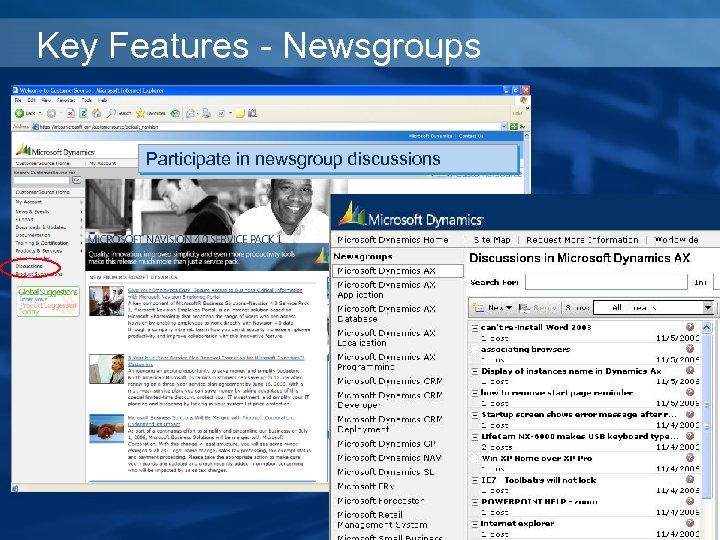This screenshot has height=540, width=720.
Task: Click the yellow folder icon in IE toolbar
Action: point(240,113)
